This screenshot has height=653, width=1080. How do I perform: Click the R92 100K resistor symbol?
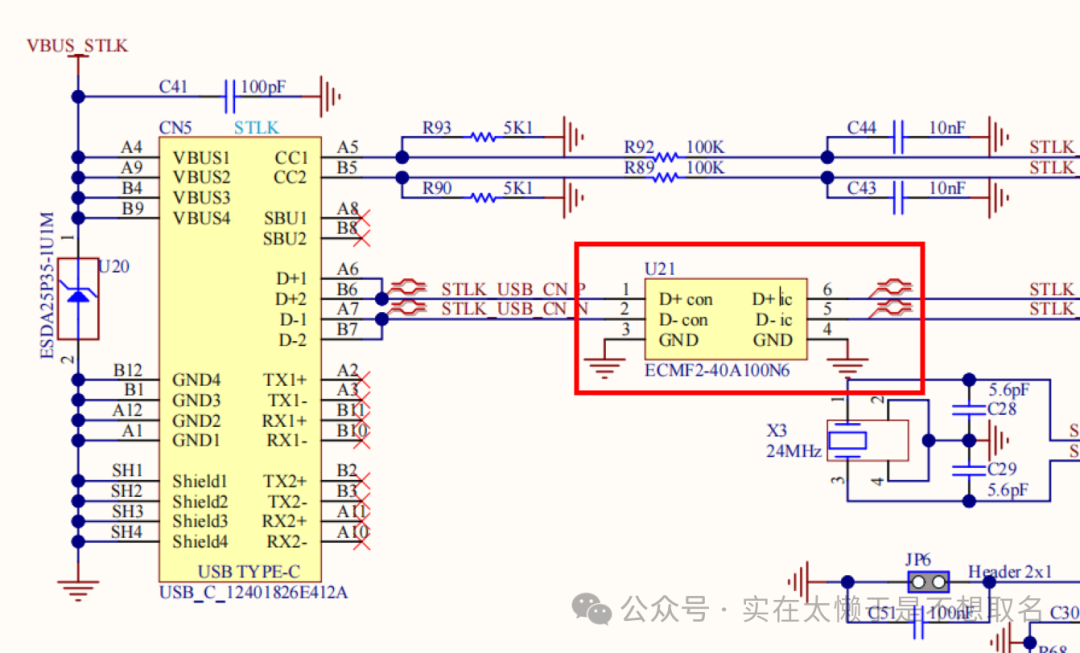(665, 157)
